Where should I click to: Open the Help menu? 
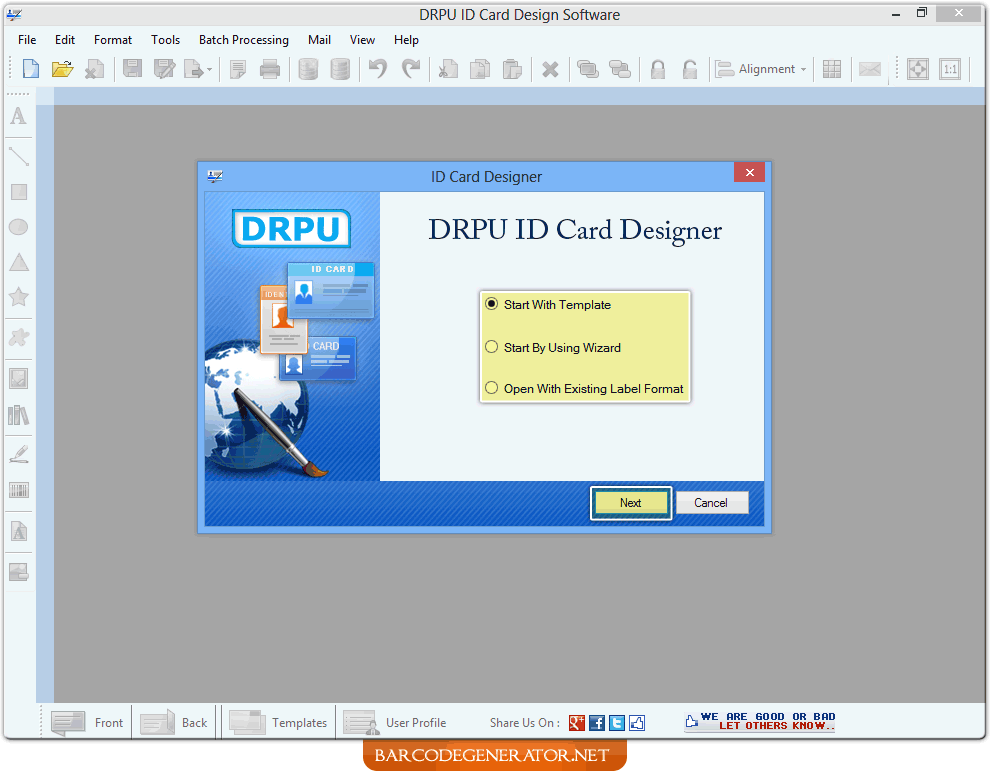[x=406, y=40]
